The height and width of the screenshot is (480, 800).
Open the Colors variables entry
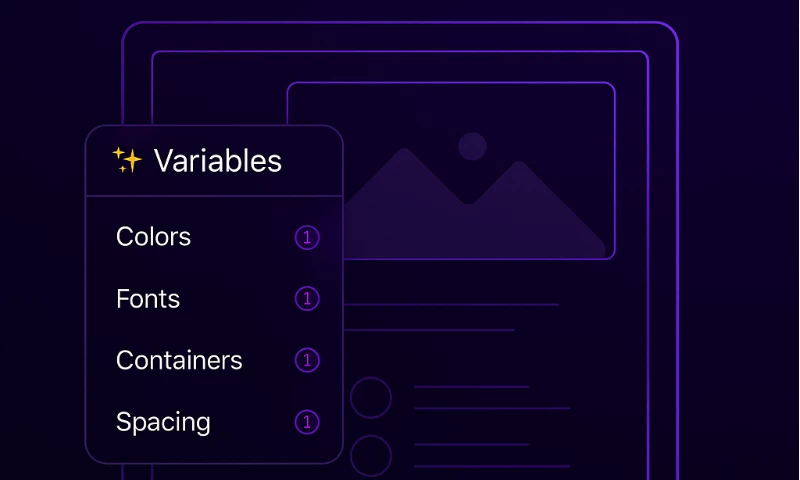click(x=153, y=237)
